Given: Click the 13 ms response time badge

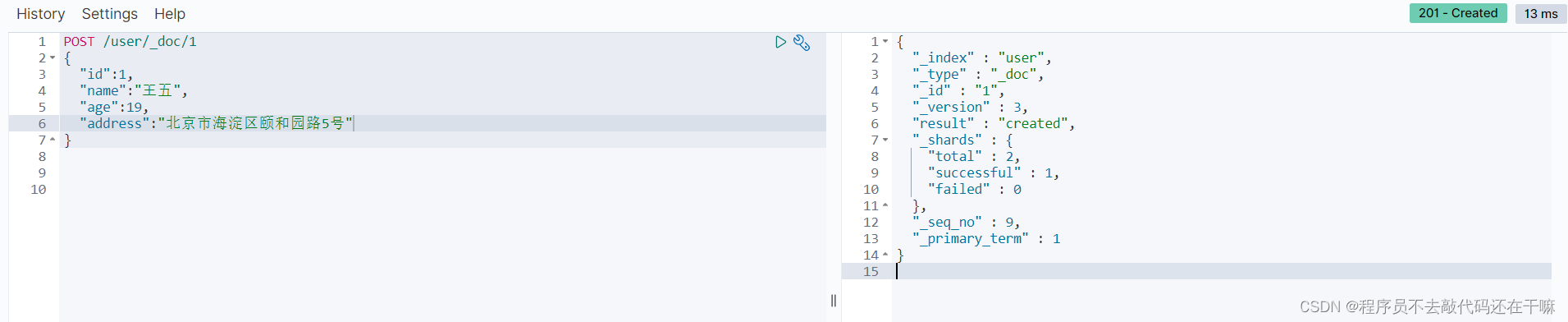Looking at the screenshot, I should pyautogui.click(x=1541, y=13).
